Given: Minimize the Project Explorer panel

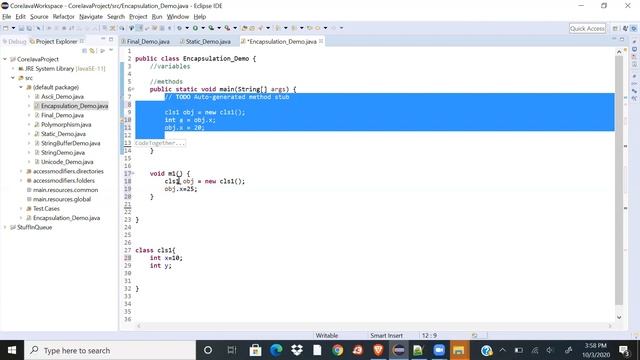Looking at the screenshot, I should pos(103,39).
